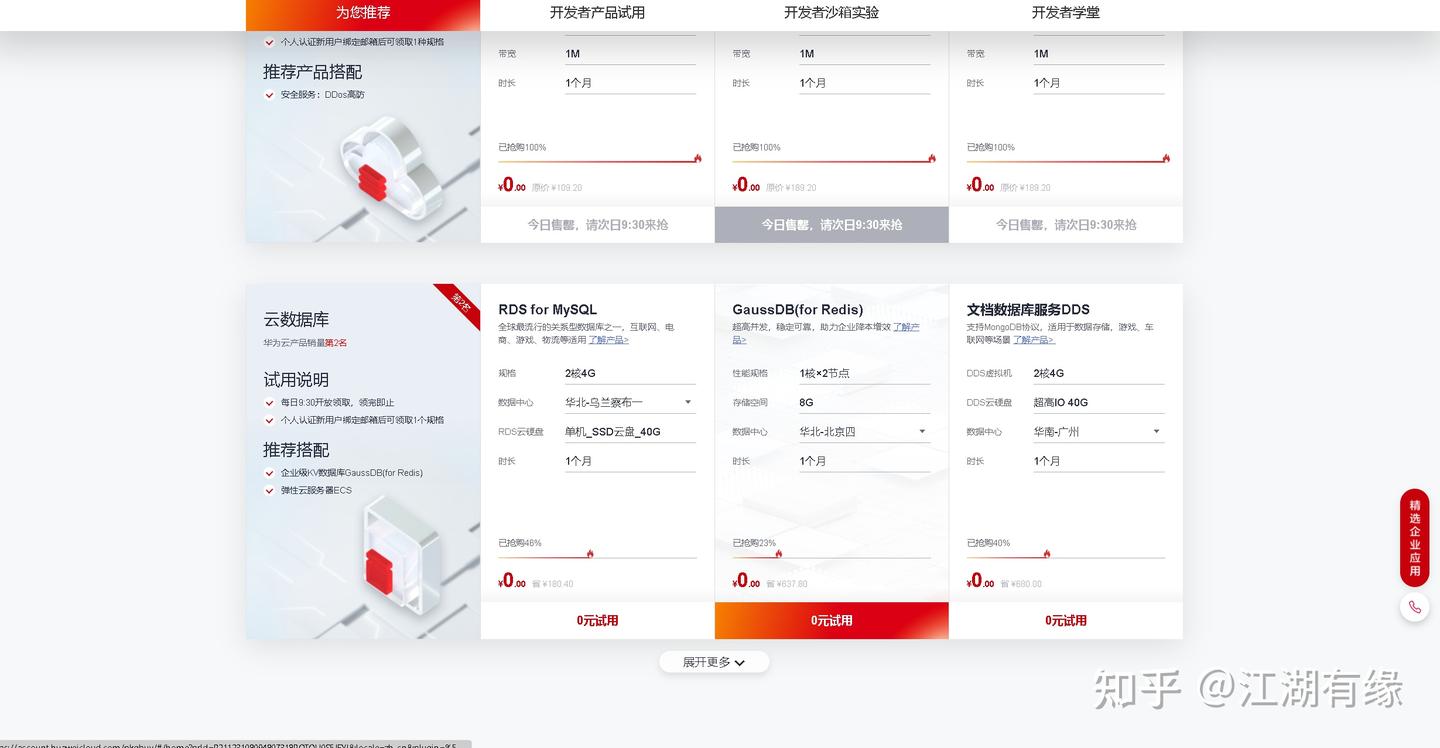Click 0元试用 under RDS for MySQL
1440x748 pixels.
[x=597, y=620]
